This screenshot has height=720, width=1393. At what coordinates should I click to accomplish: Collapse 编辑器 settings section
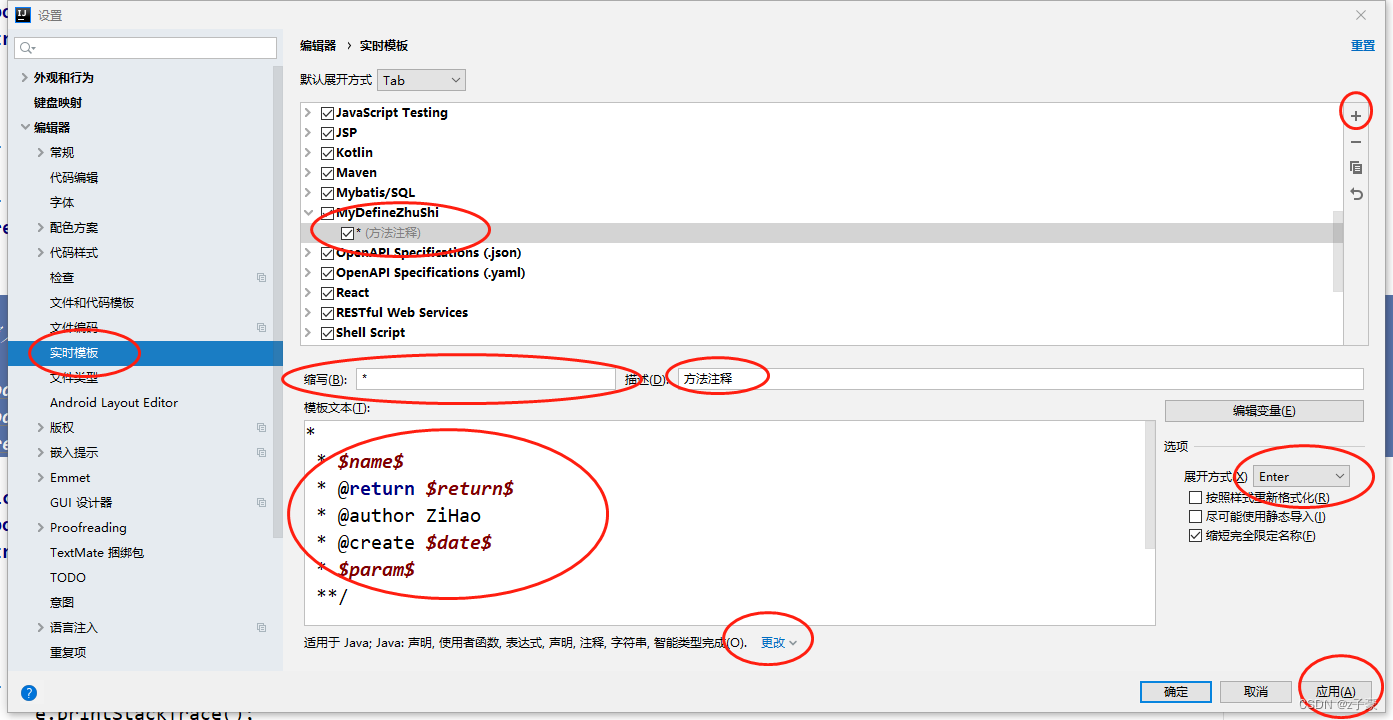coord(24,128)
